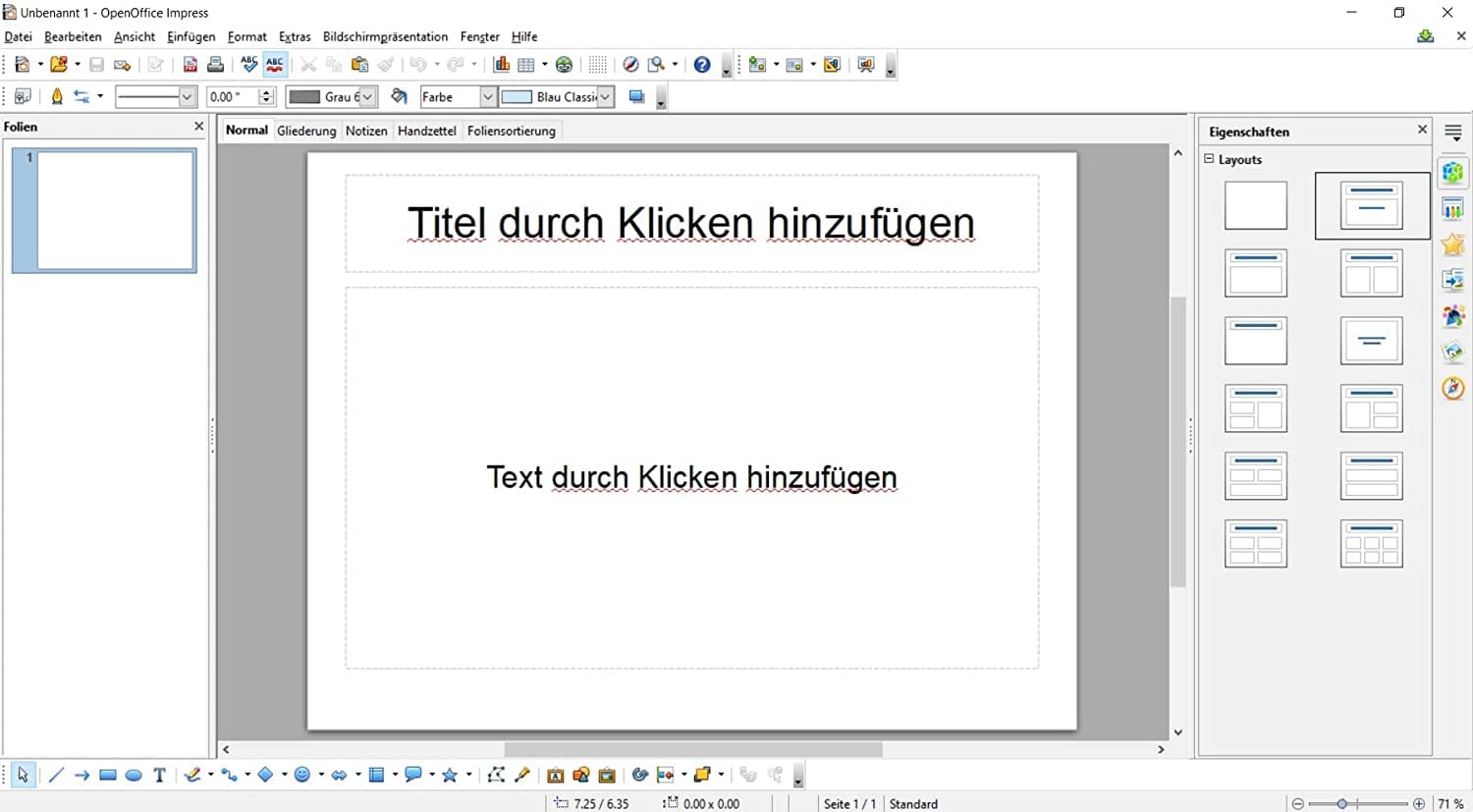
Task: Increase line width with stepper
Action: (x=266, y=92)
